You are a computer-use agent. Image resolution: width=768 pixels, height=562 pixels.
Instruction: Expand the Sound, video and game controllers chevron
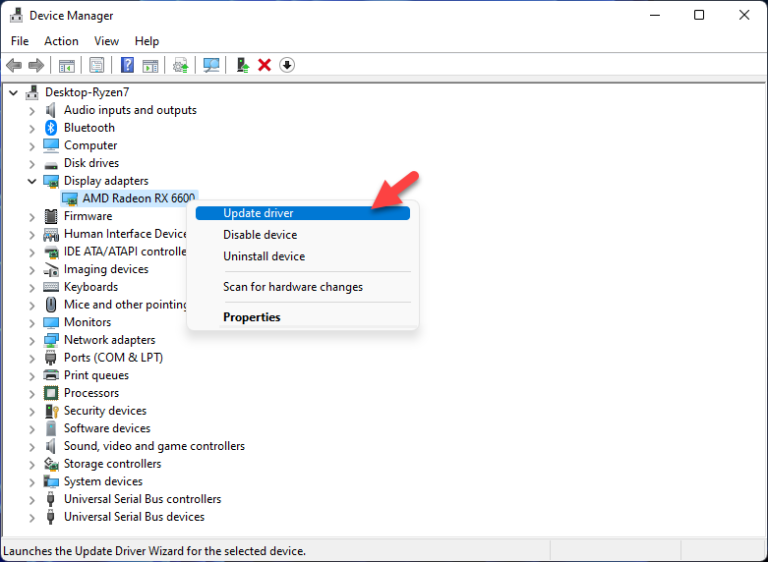(x=32, y=447)
